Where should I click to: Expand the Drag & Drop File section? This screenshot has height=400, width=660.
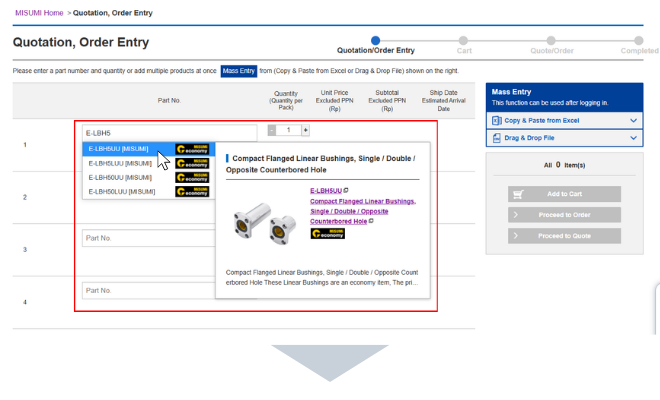click(564, 138)
